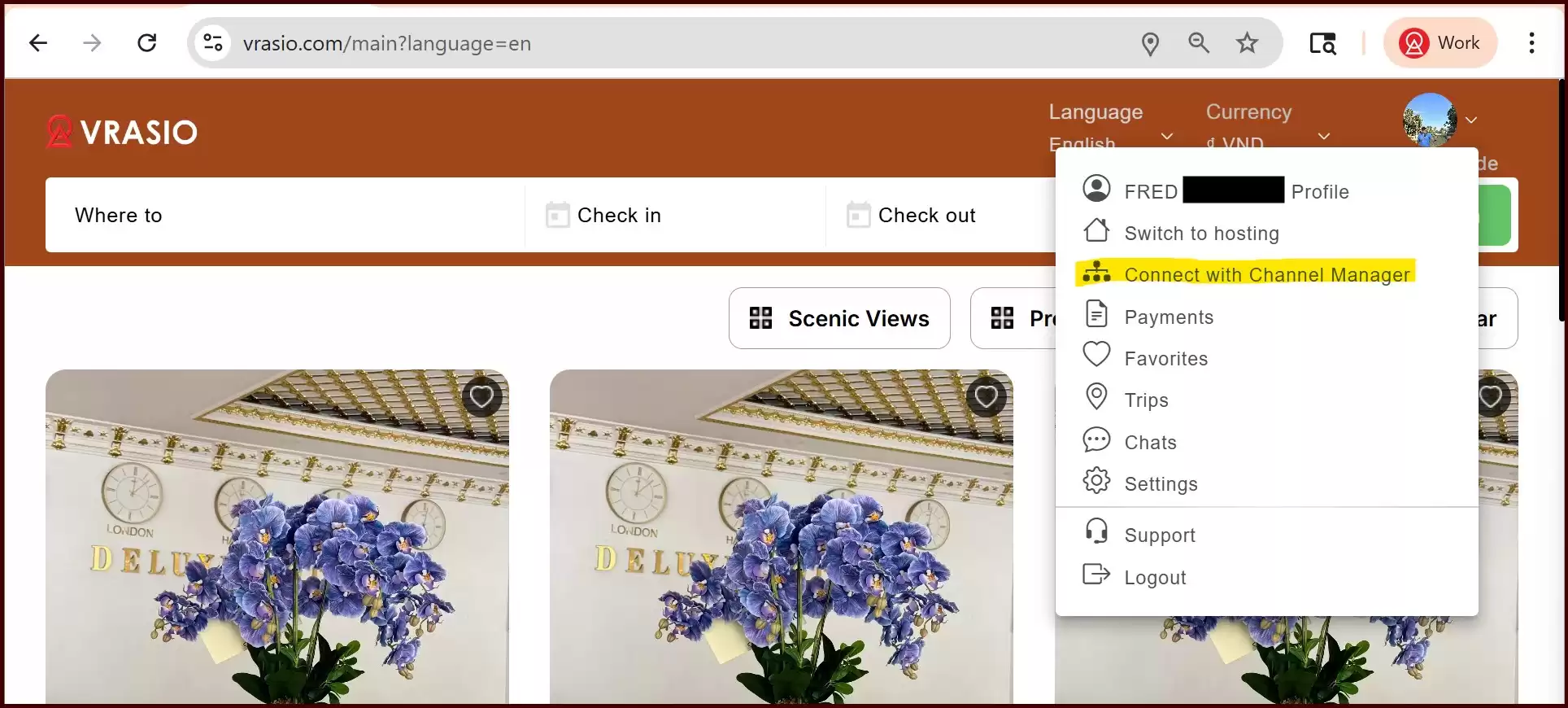
Task: Favorite the first listing with heart icon
Action: (481, 397)
